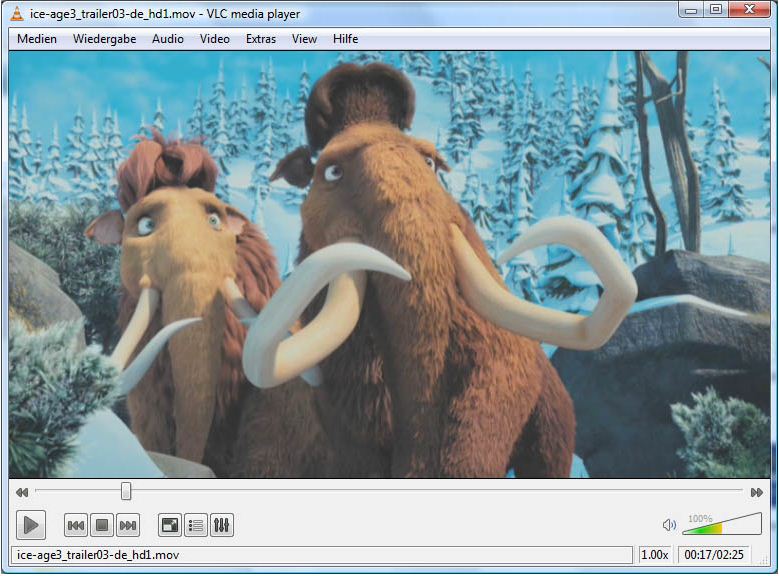
Task: Open the Wiedergabe menu
Action: pos(104,39)
